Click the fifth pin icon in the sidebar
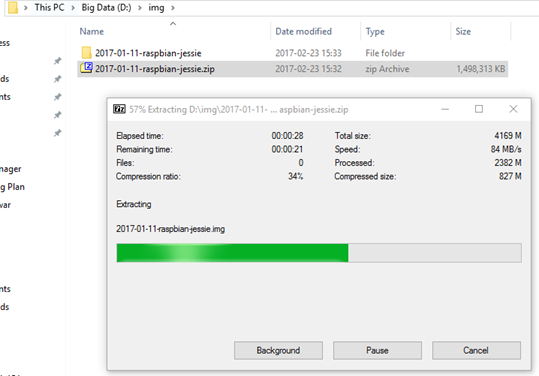 (x=57, y=133)
